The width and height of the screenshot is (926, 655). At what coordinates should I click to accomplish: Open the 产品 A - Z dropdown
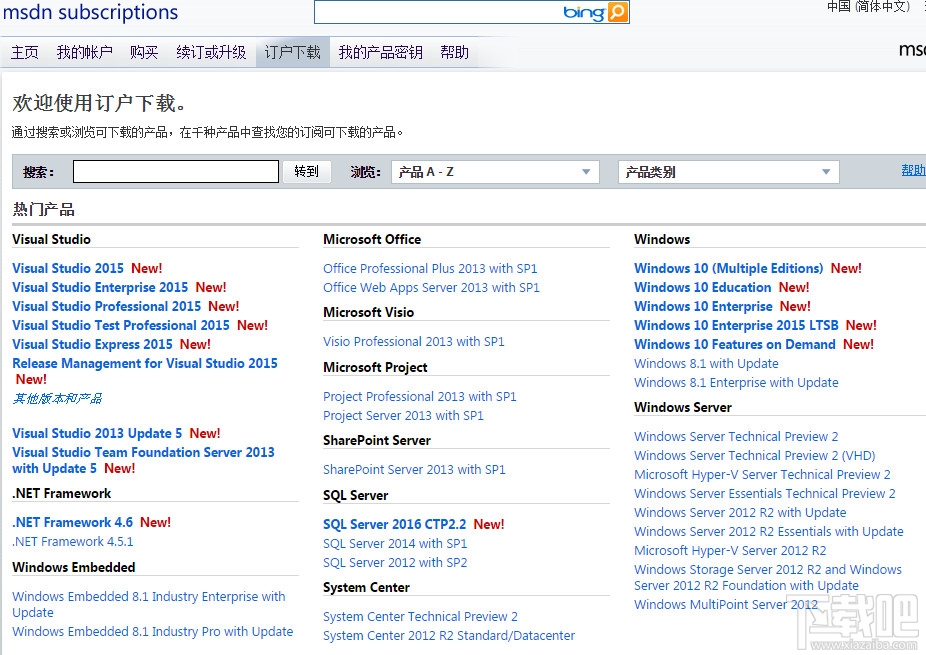point(495,171)
